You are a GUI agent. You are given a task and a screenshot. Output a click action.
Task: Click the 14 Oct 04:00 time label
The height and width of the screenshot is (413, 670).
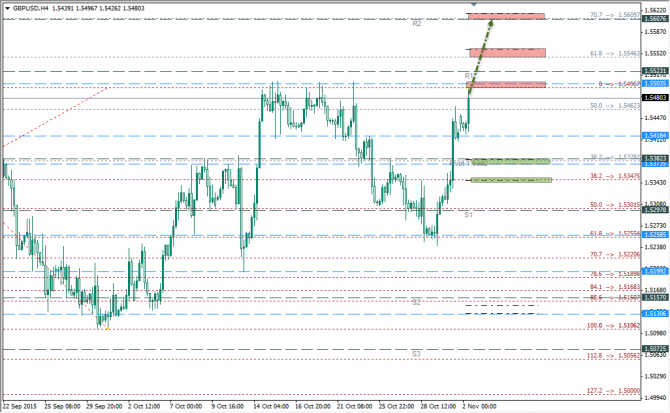click(271, 406)
